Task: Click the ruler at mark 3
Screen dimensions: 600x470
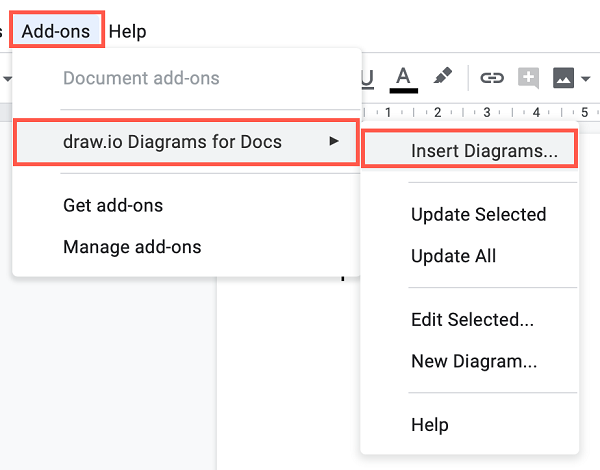Action: tap(487, 112)
